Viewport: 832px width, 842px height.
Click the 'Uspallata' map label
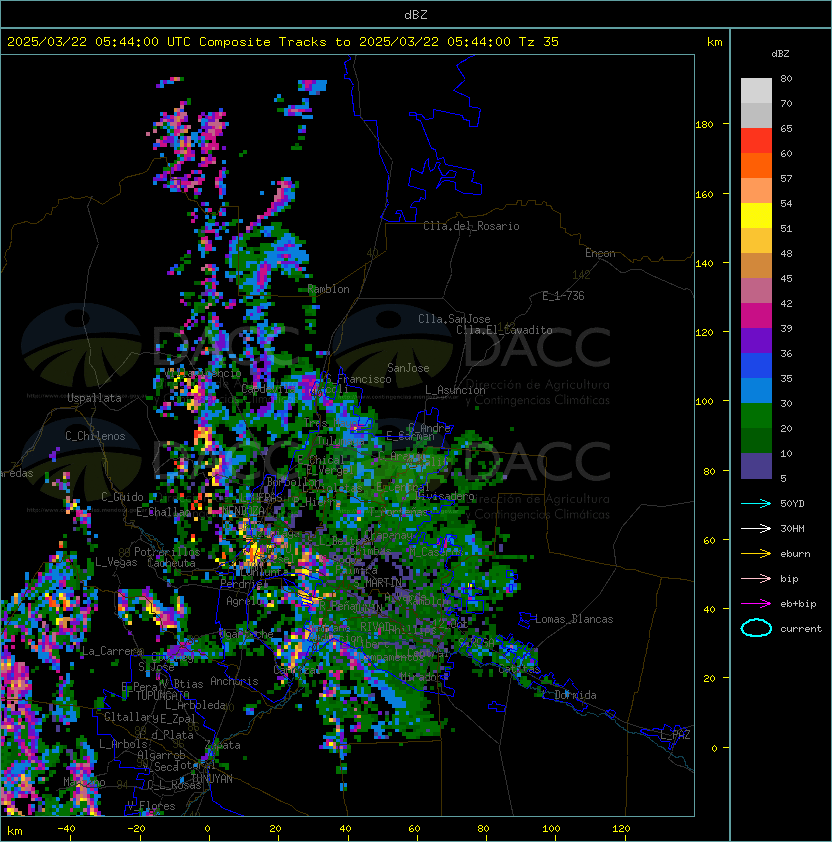coord(95,398)
